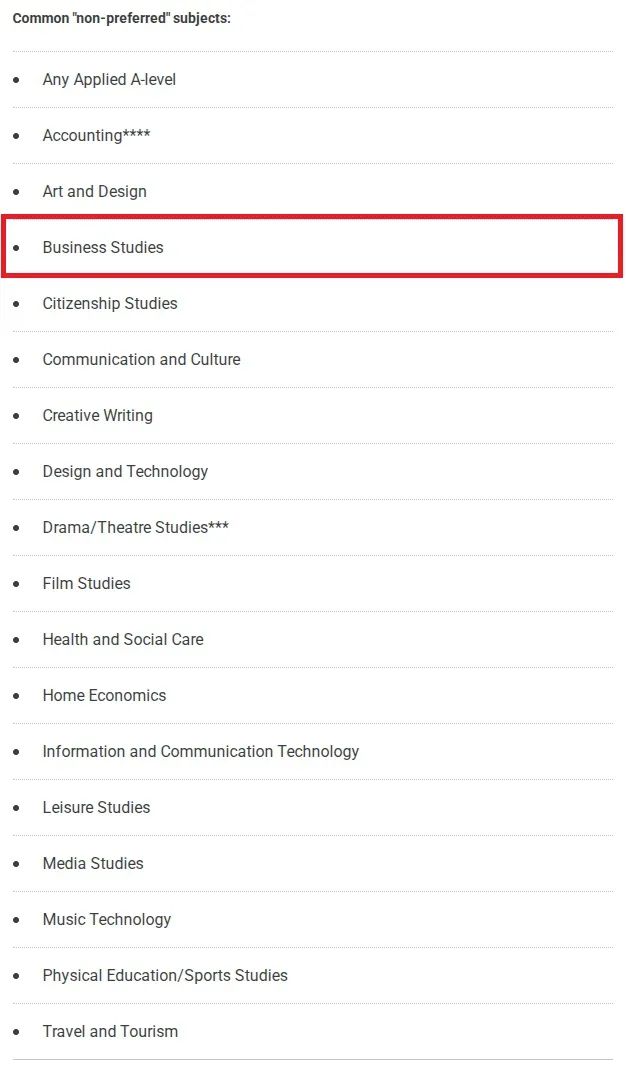Select the 'Design and Technology' entry
Screen dimensions: 626x1066
(x=125, y=471)
